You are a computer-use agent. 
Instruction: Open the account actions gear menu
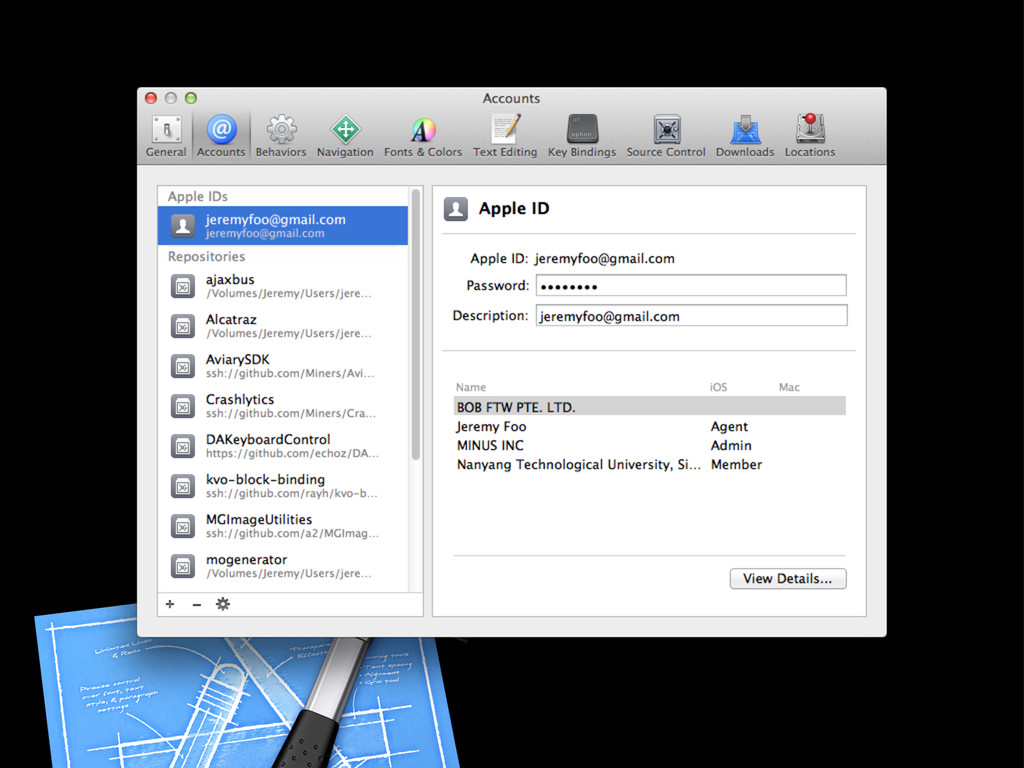pos(223,604)
